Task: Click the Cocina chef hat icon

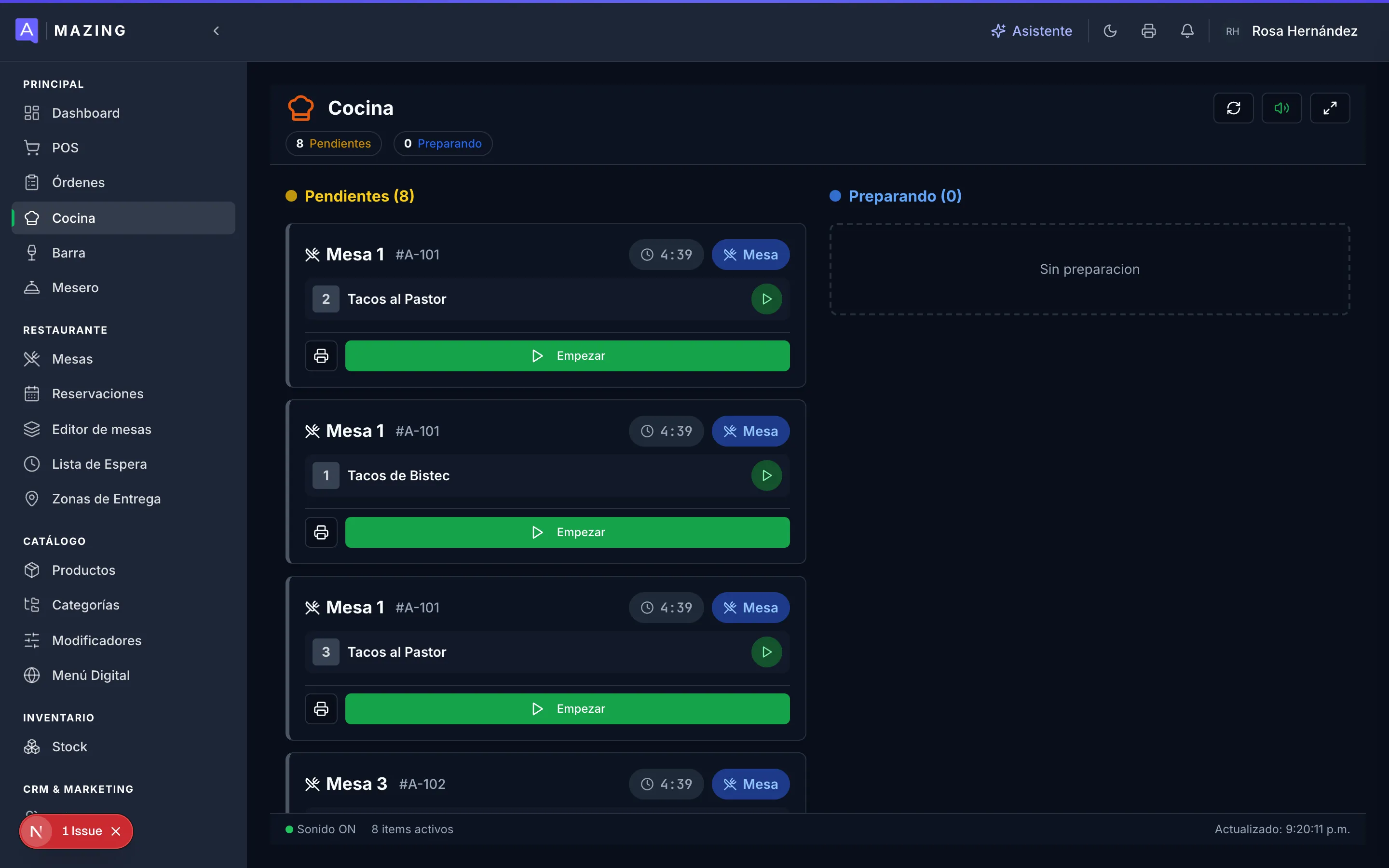Action: (x=301, y=108)
